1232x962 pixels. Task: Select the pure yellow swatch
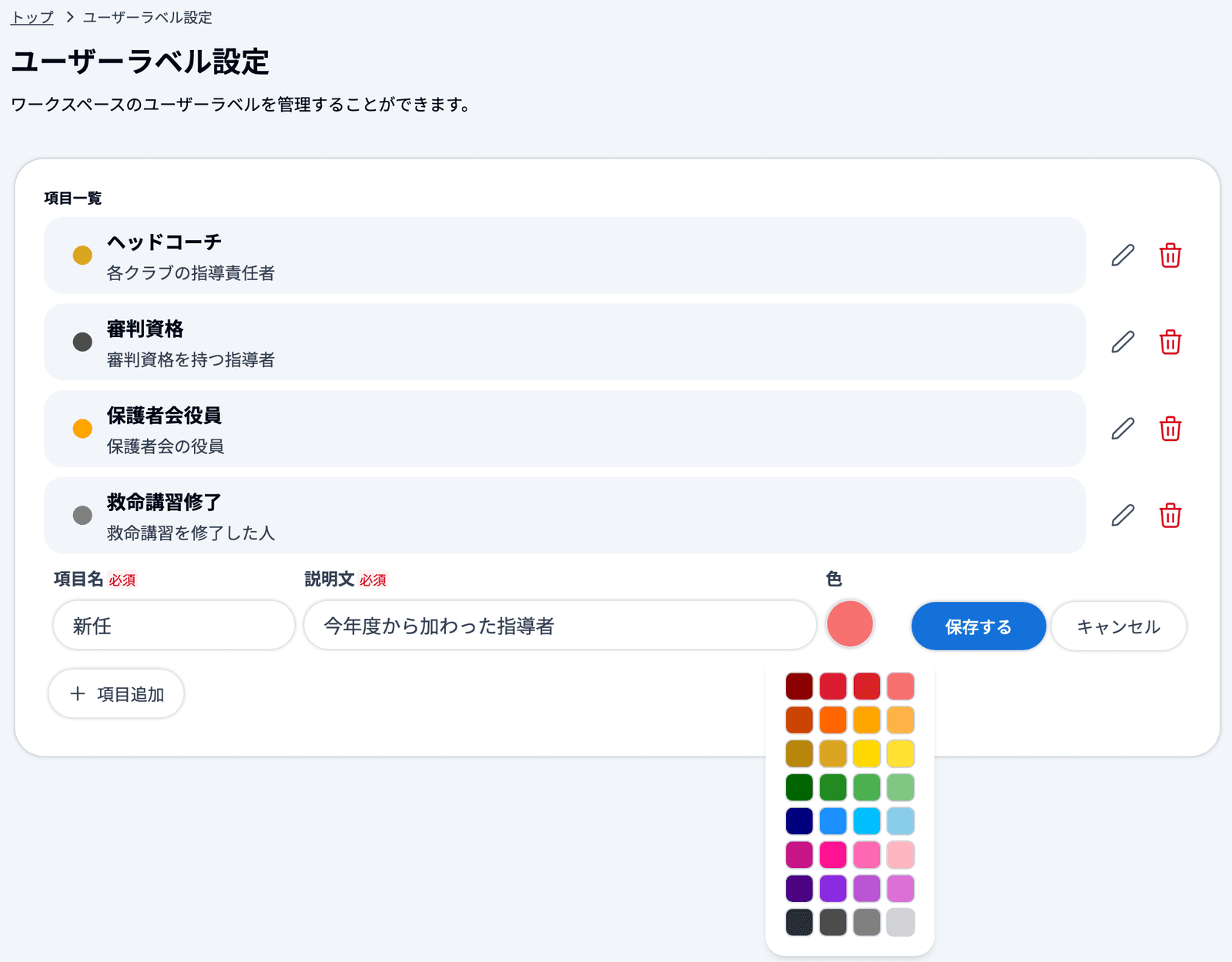tap(867, 753)
